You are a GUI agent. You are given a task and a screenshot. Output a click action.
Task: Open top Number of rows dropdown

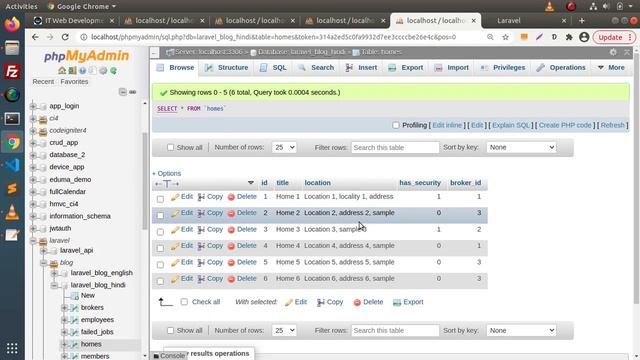[284, 147]
